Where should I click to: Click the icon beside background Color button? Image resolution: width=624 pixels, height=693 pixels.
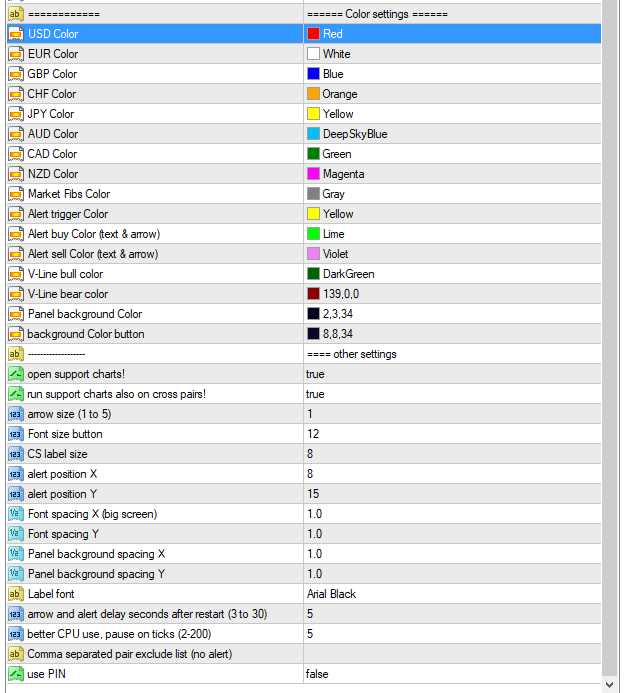click(x=16, y=334)
